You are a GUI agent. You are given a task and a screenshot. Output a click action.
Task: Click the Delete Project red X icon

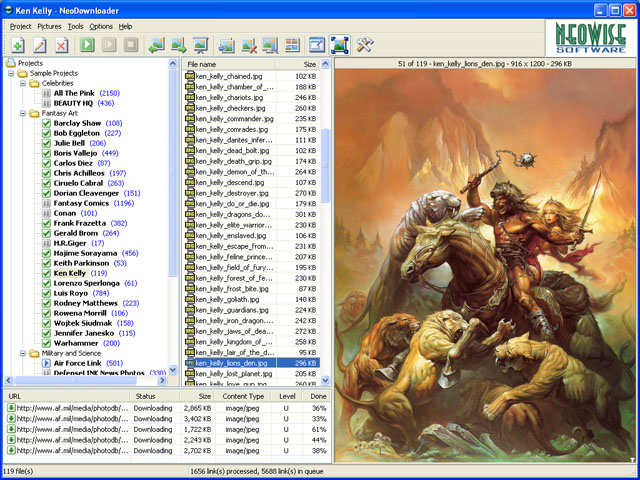tap(61, 45)
